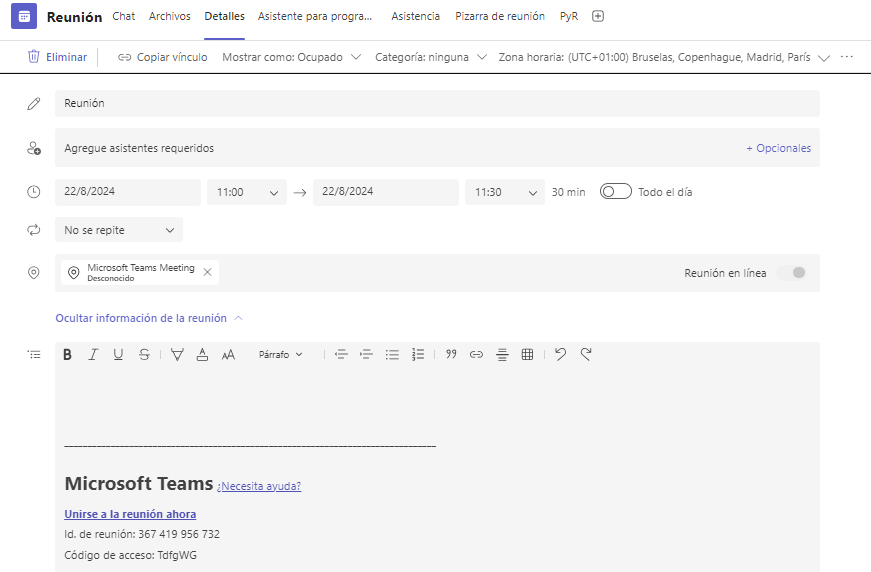Open the Asistente para programación tab
The image size is (871, 572).
[x=315, y=16]
